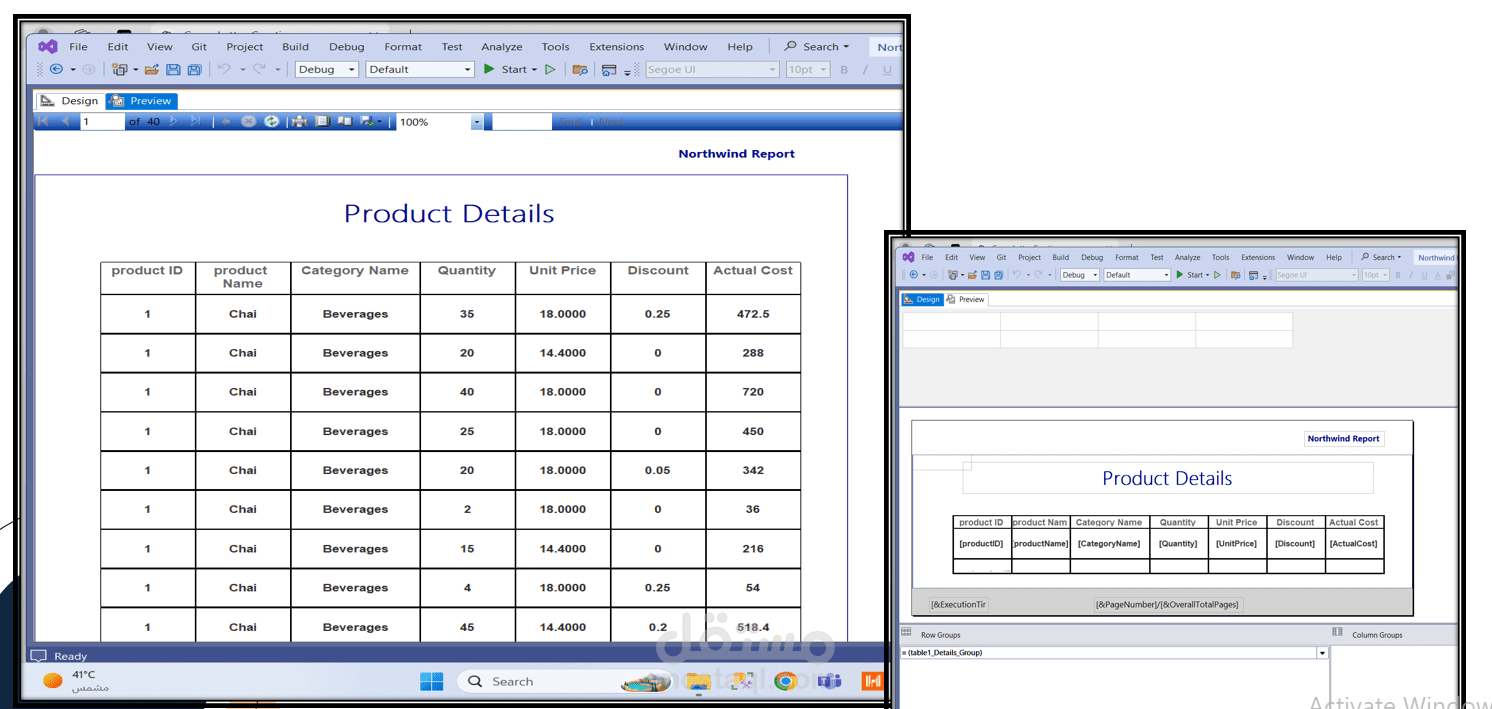Click Start debug button in right window

(1190, 275)
